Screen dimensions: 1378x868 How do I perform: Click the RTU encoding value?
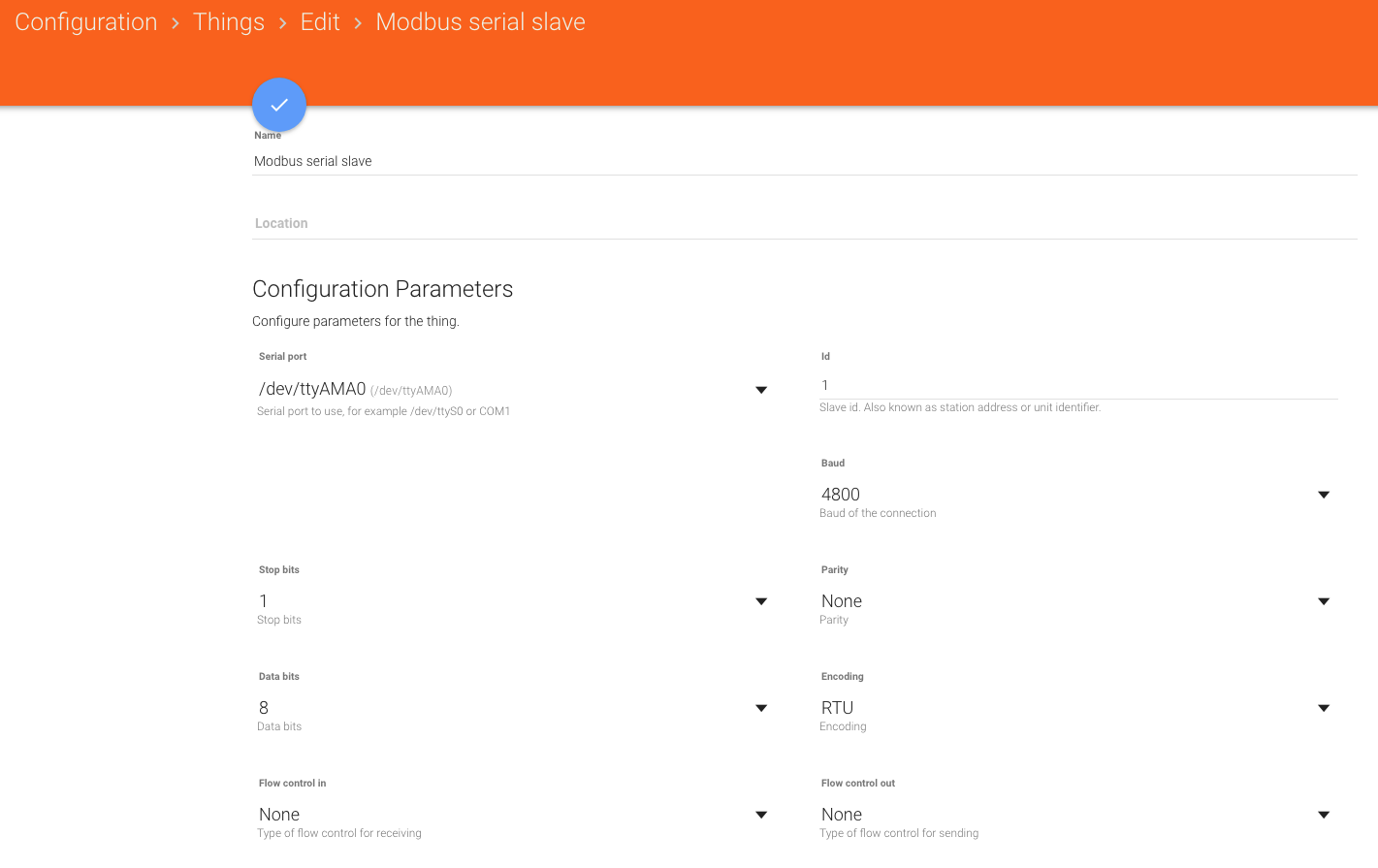click(x=838, y=708)
